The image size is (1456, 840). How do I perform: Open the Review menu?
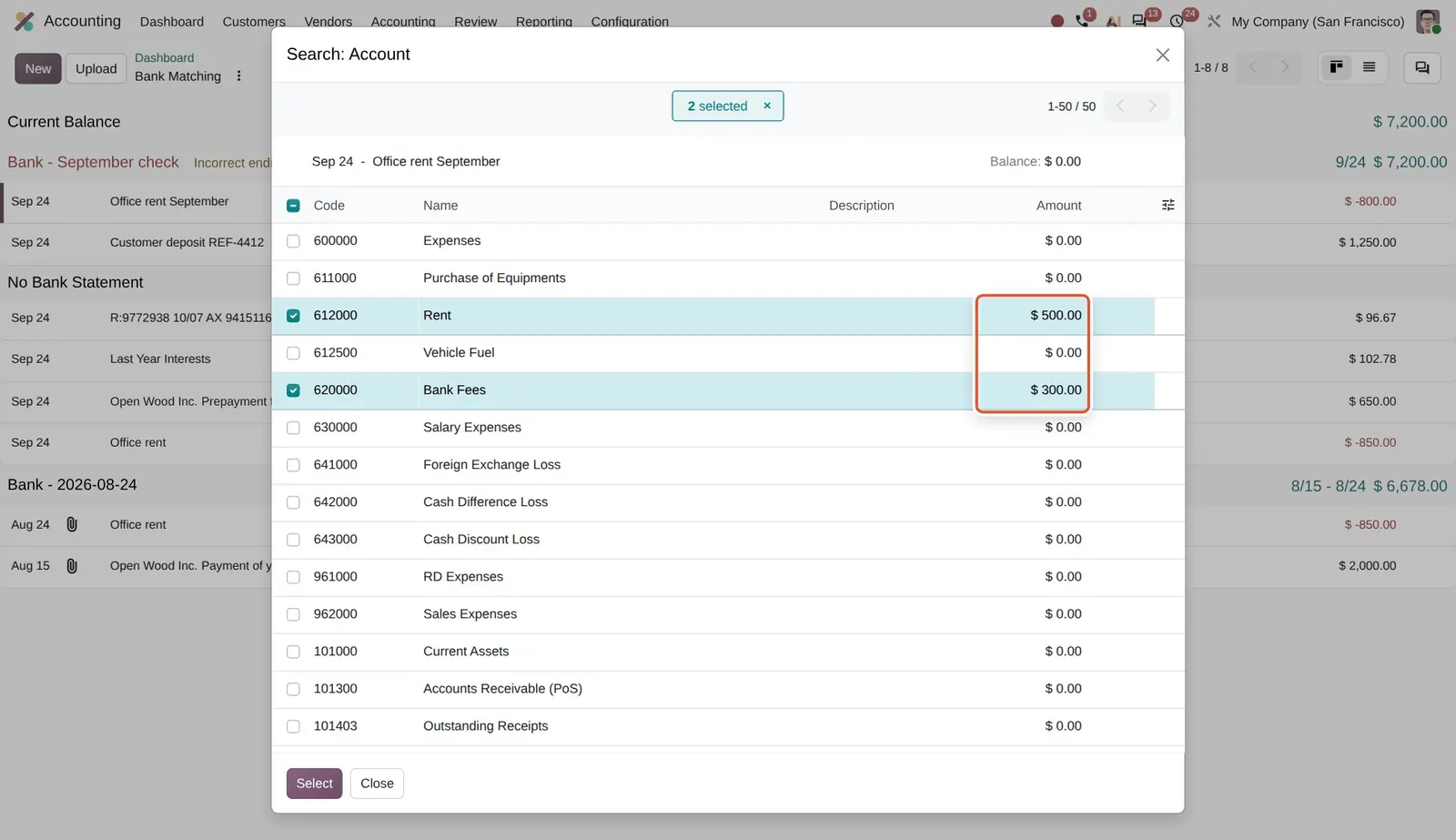[476, 21]
